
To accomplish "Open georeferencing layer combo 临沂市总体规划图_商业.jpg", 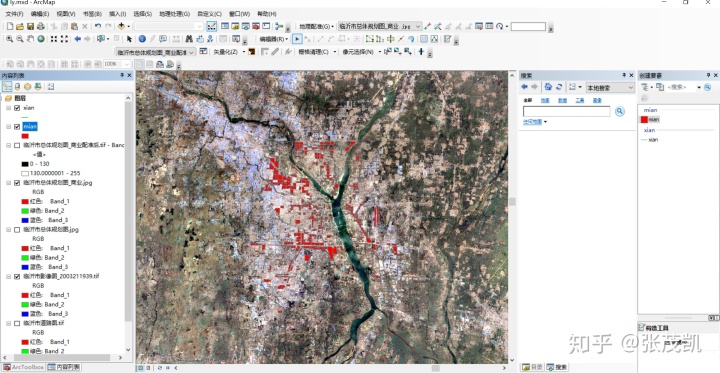I will pyautogui.click(x=380, y=26).
